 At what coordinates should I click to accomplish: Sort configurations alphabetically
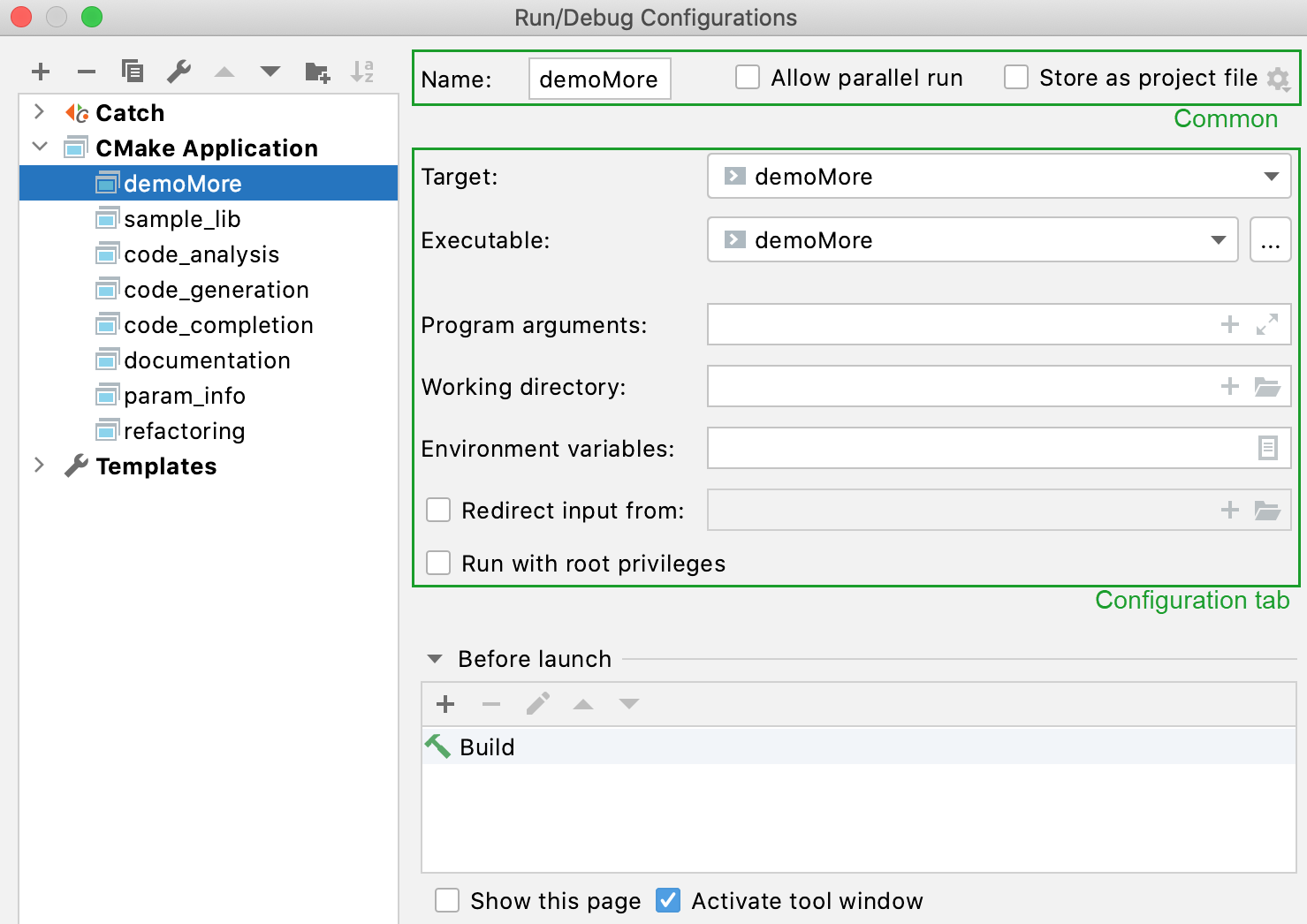click(362, 72)
